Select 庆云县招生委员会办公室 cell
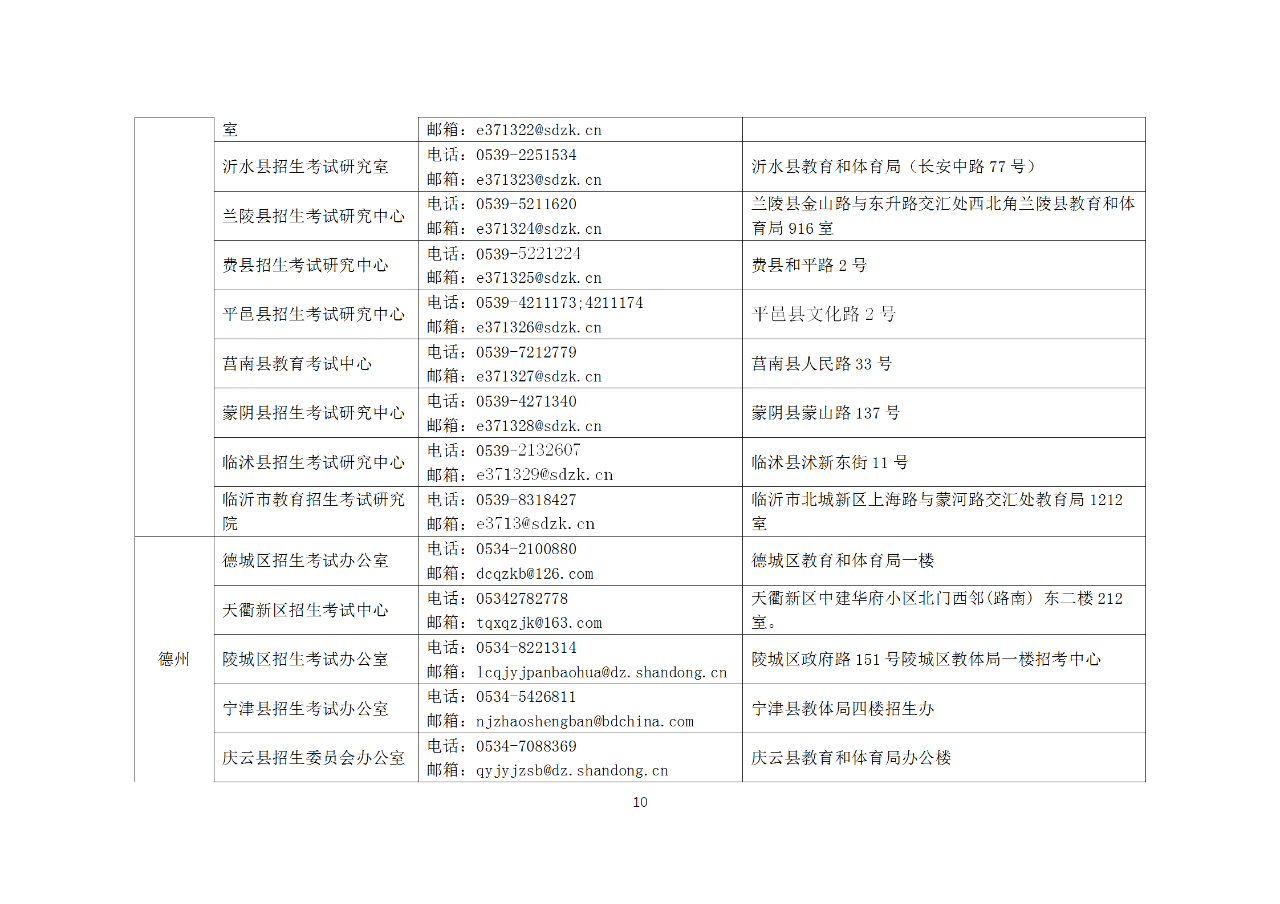Viewport: 1280px width, 904px height. coord(316,758)
